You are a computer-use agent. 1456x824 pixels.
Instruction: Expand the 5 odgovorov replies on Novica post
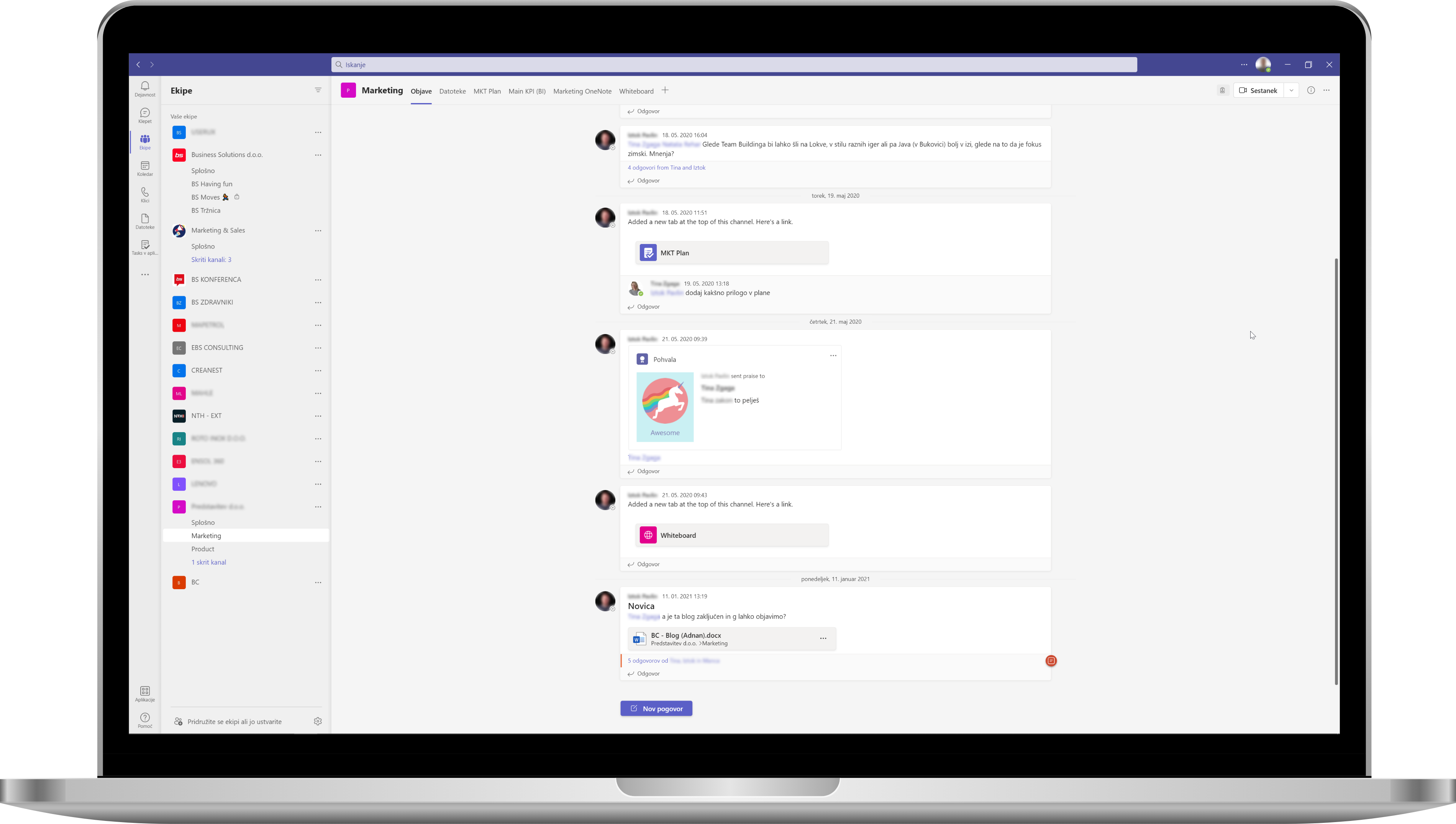(648, 660)
